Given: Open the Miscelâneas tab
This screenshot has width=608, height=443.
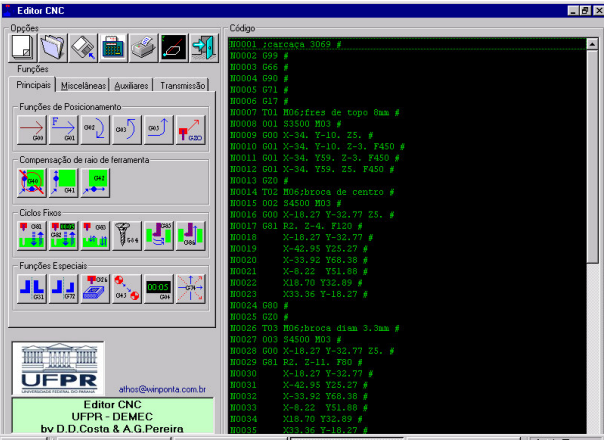Looking at the screenshot, I should (83, 86).
